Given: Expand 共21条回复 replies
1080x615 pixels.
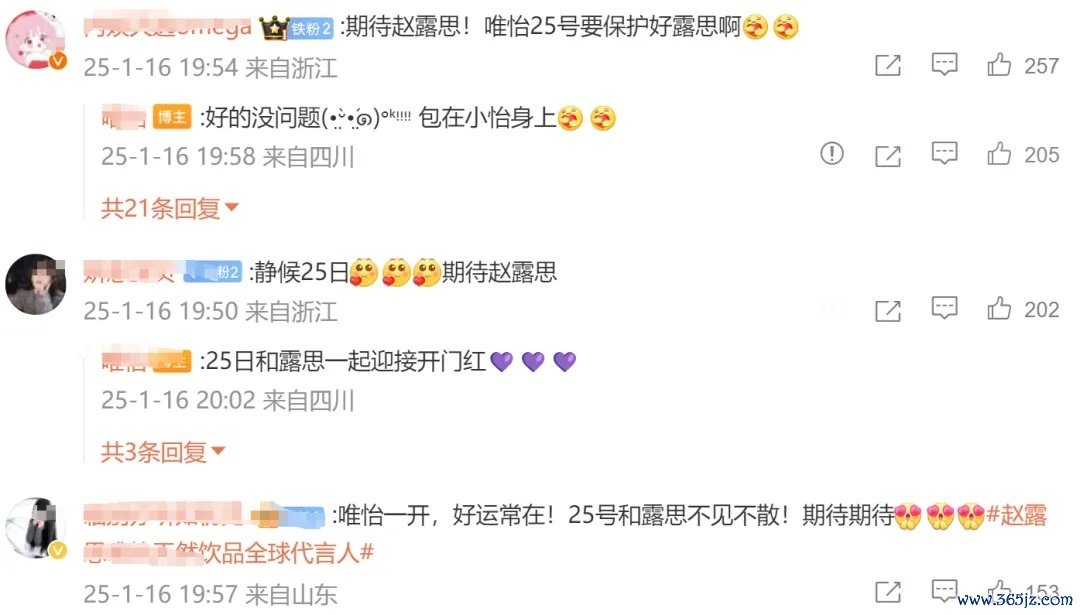Looking at the screenshot, I should click(x=169, y=208).
